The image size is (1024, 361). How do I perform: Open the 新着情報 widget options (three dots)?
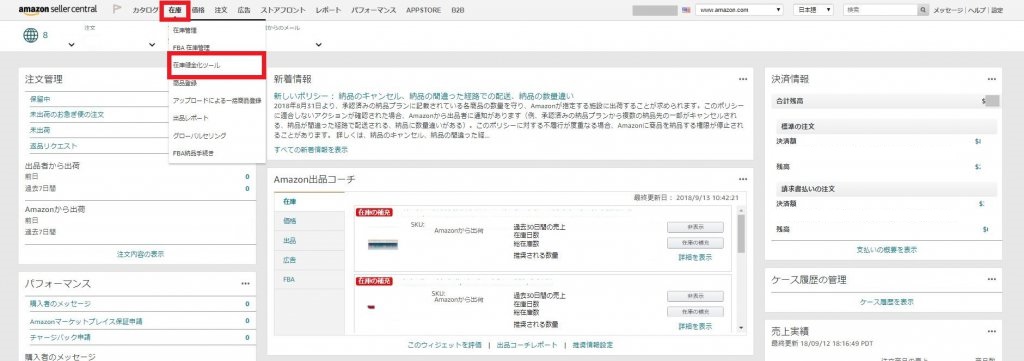743,79
